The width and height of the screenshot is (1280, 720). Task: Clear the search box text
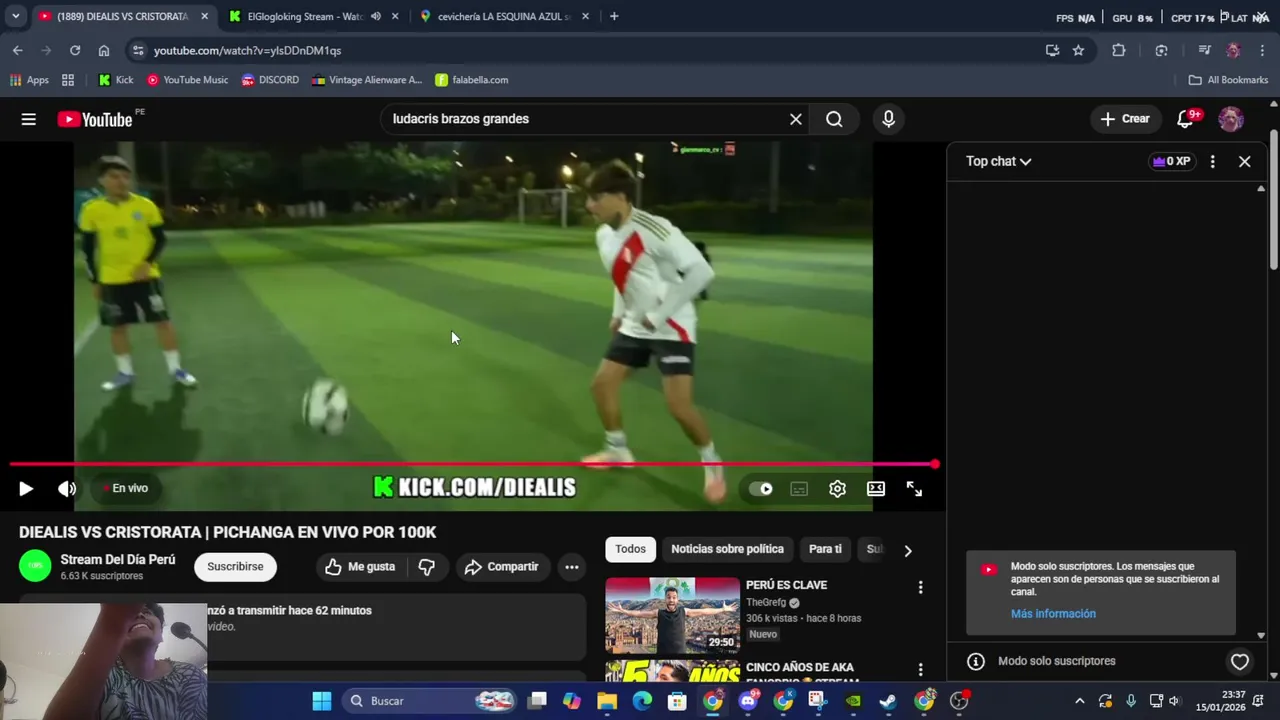[x=795, y=119]
